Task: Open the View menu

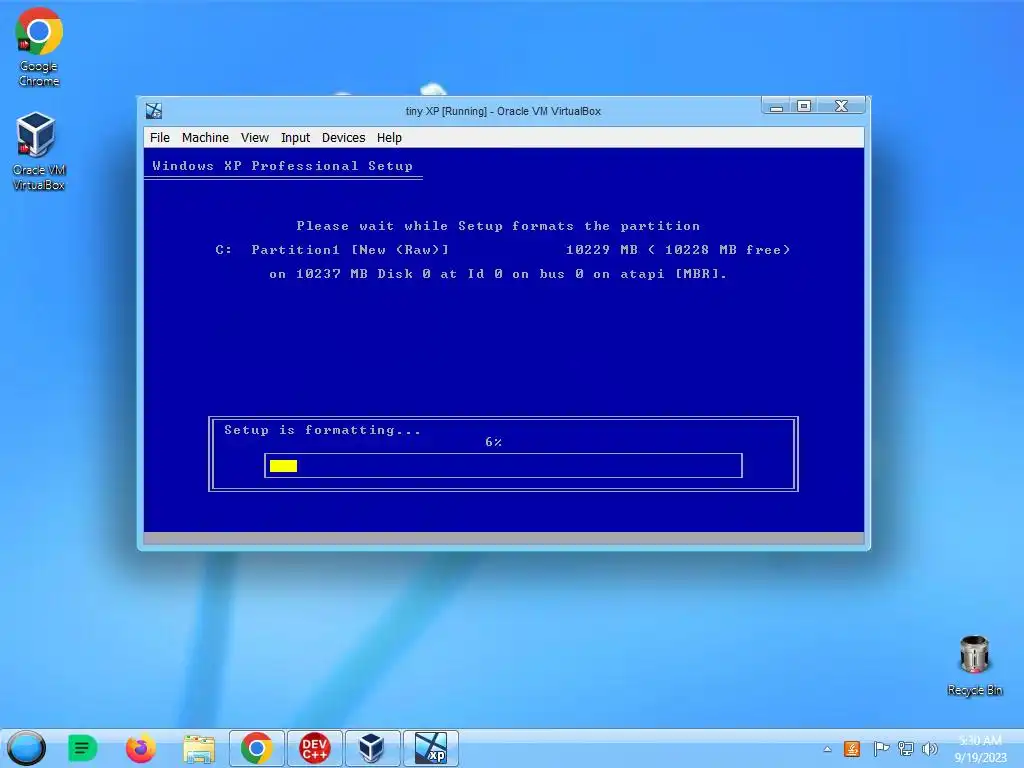Action: [x=255, y=138]
